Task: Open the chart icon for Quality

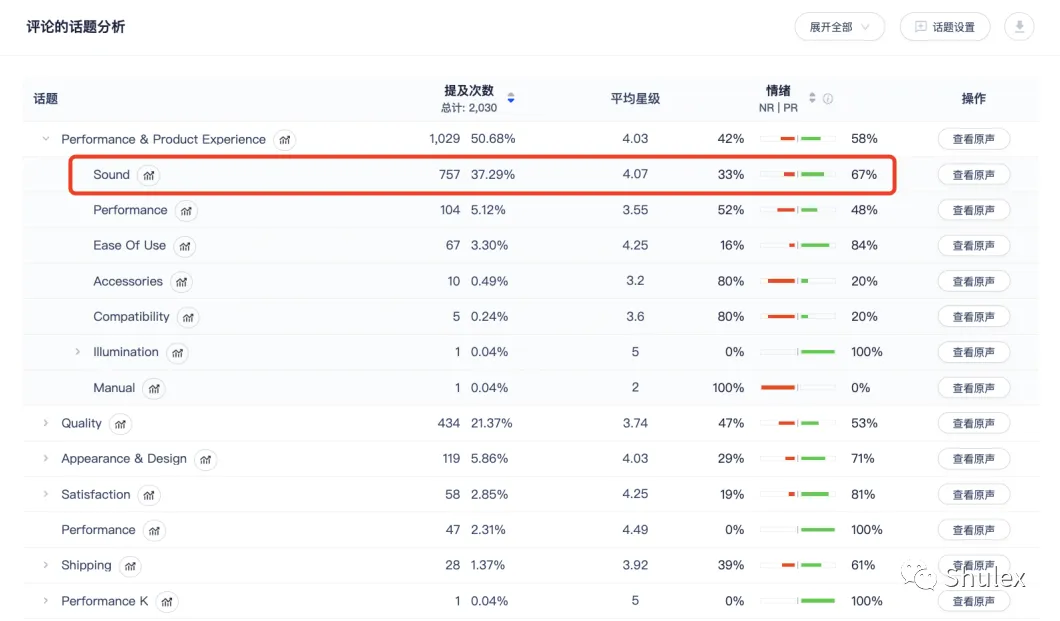Action: pos(120,424)
